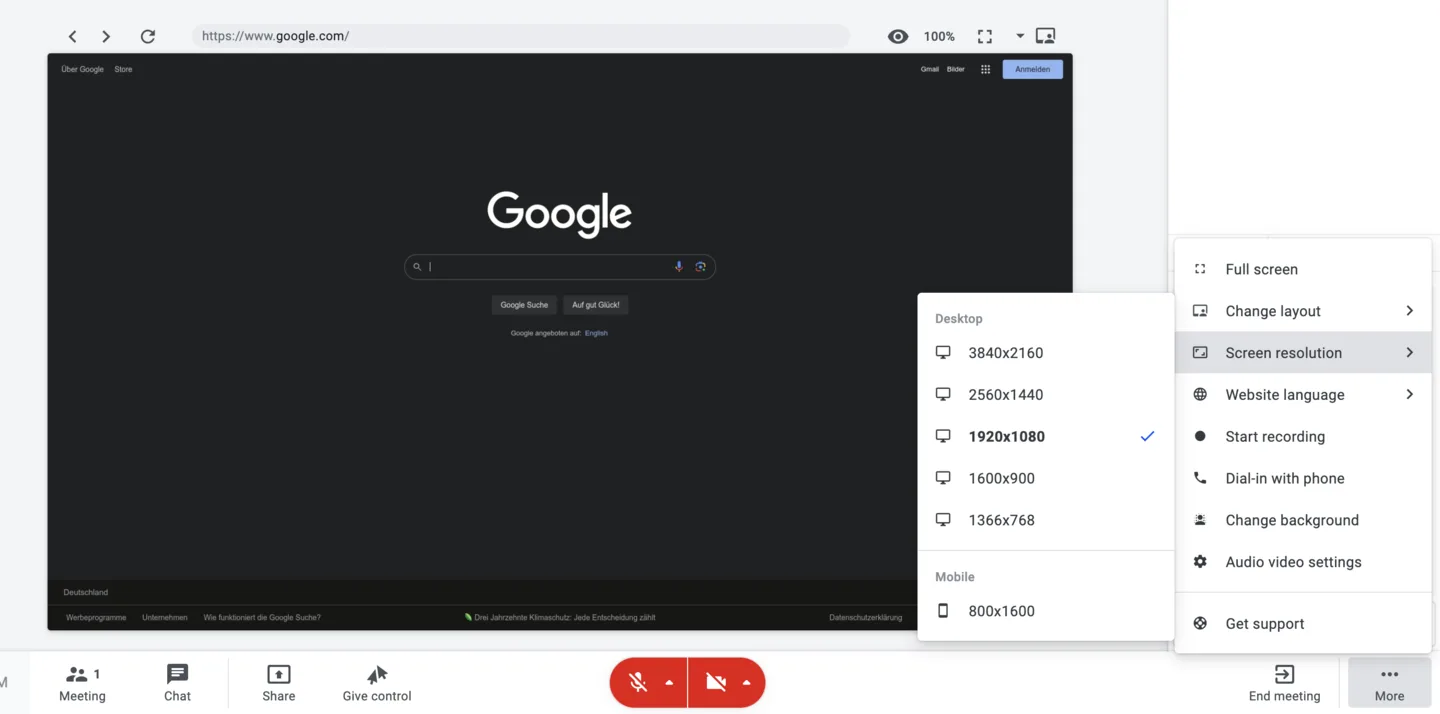
Task: Go back using the browser back arrow
Action: click(72, 36)
